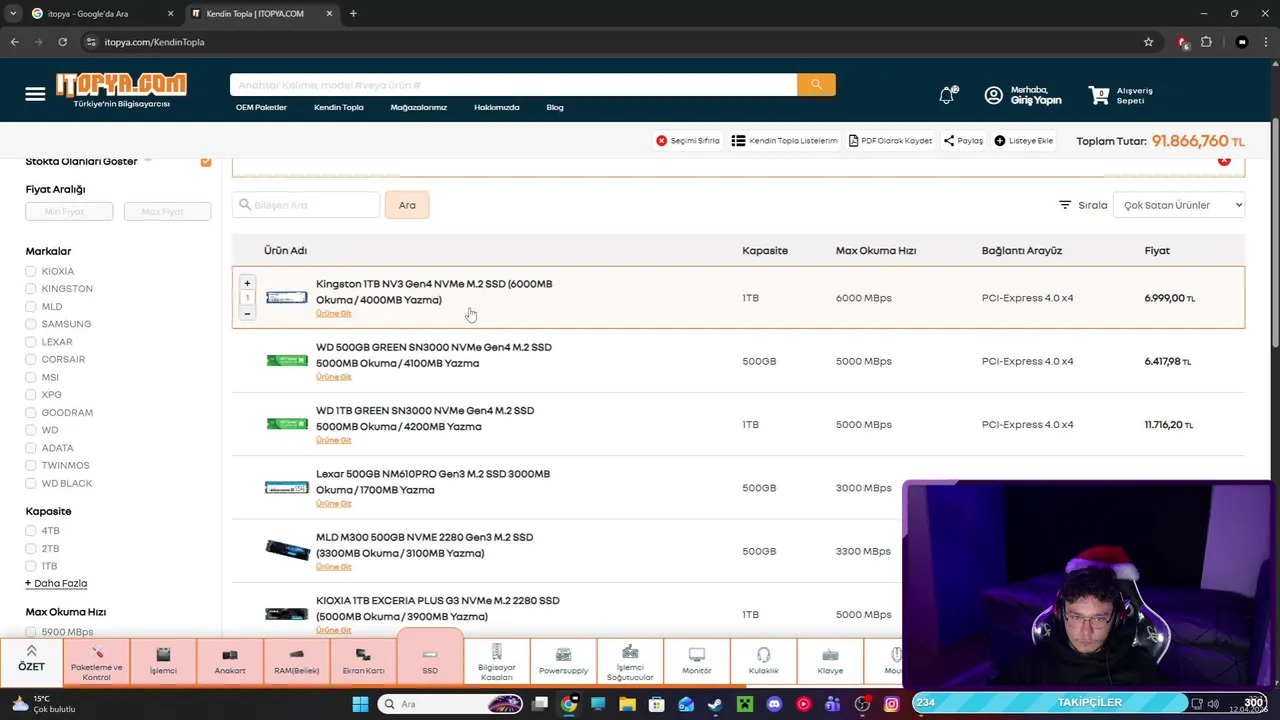Click the user account icon
Image resolution: width=1280 pixels, height=720 pixels.
(x=993, y=95)
